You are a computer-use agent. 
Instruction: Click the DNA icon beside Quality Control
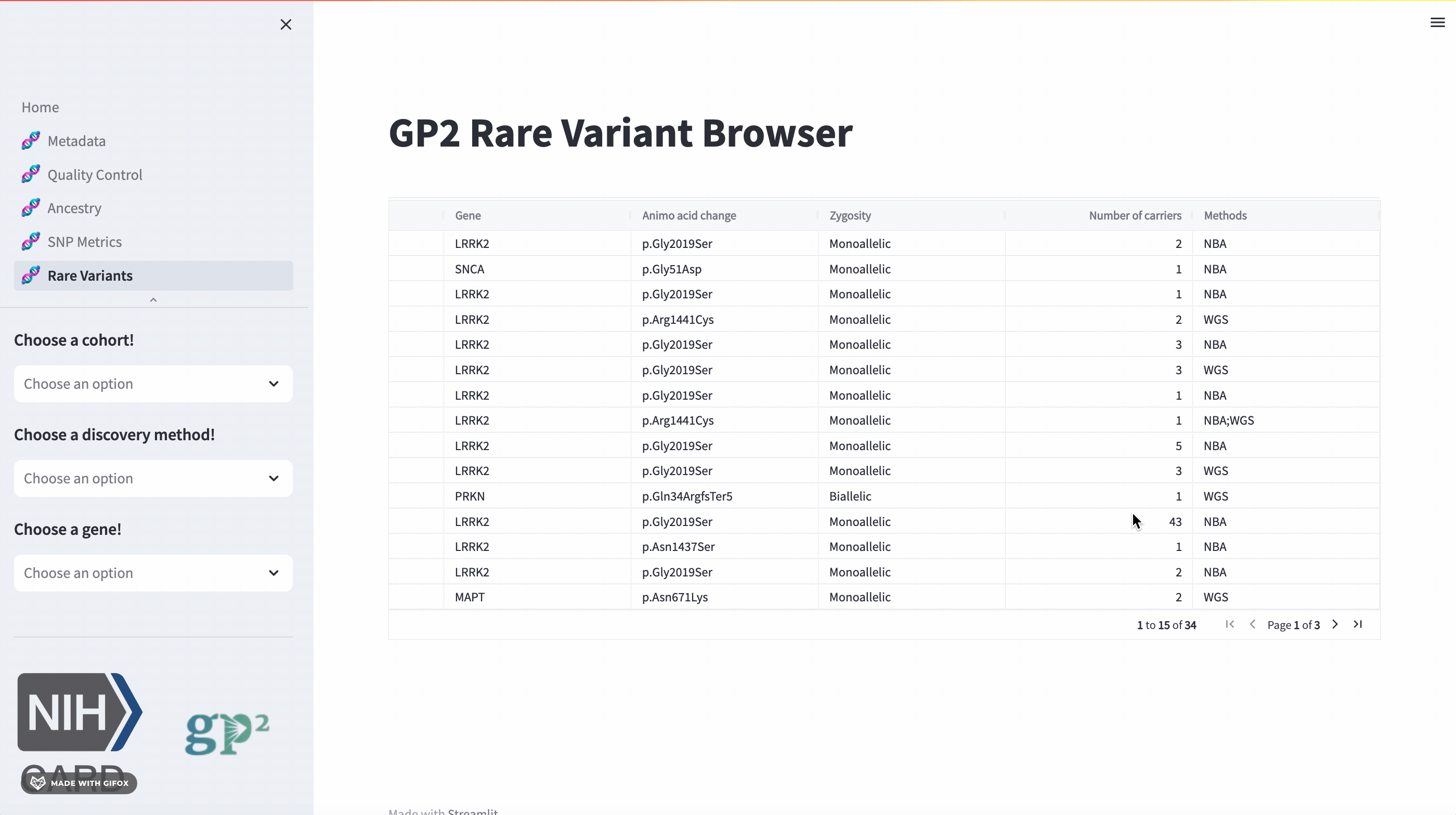pos(31,174)
